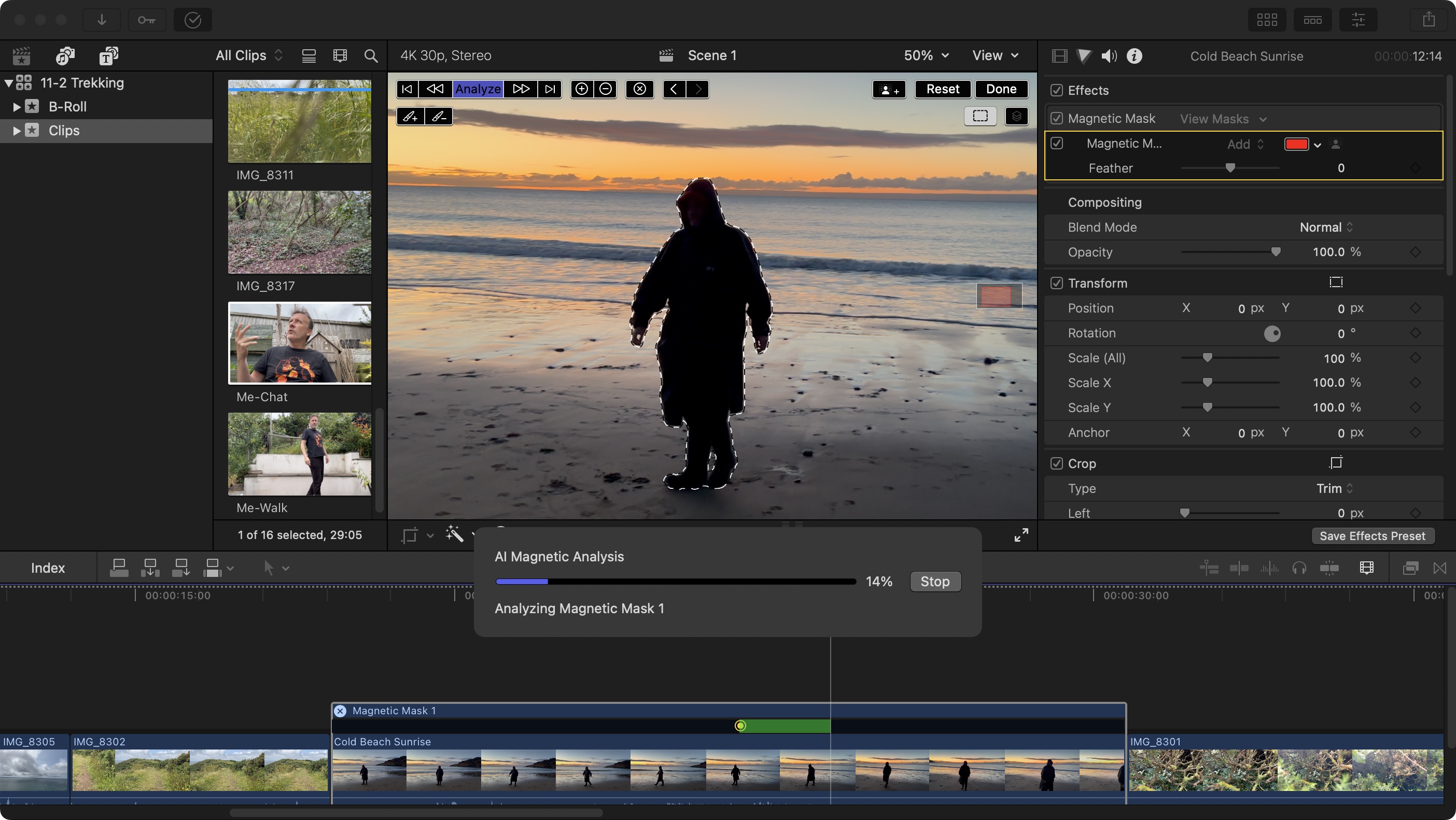Click the add person icon in the viewer

889,89
